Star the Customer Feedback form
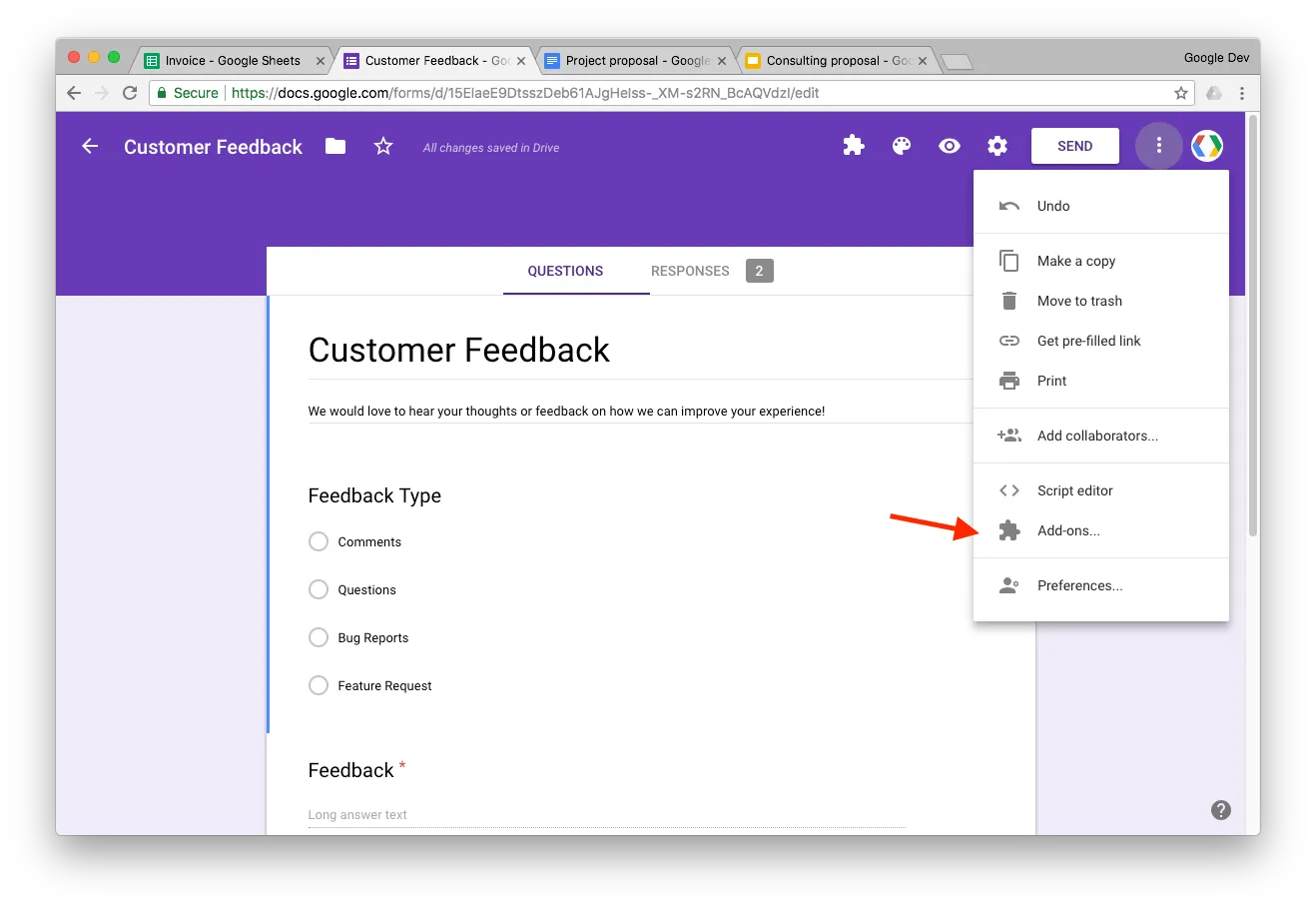The height and width of the screenshot is (909, 1316). click(383, 146)
